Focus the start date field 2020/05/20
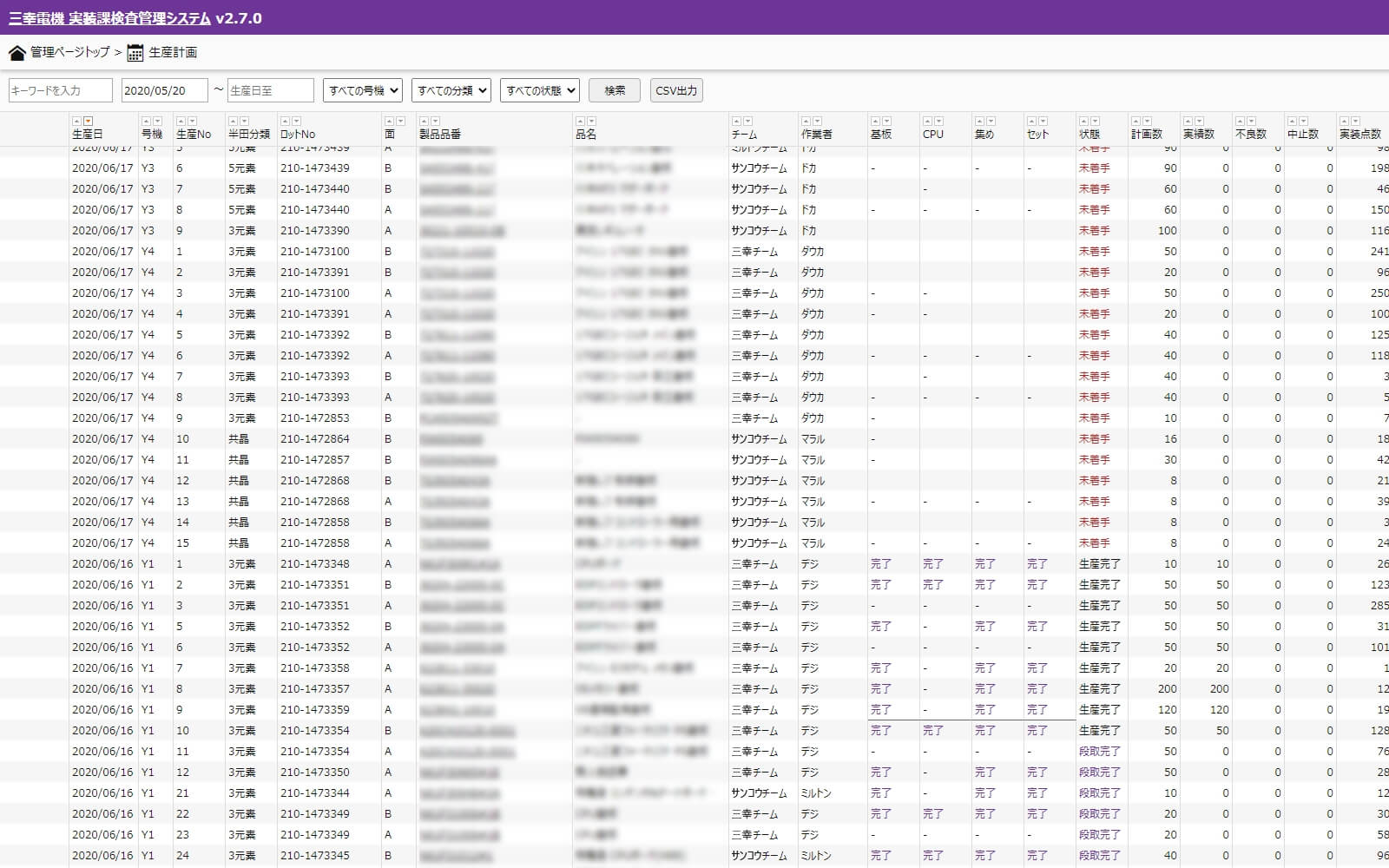The width and height of the screenshot is (1389, 868). 165,90
